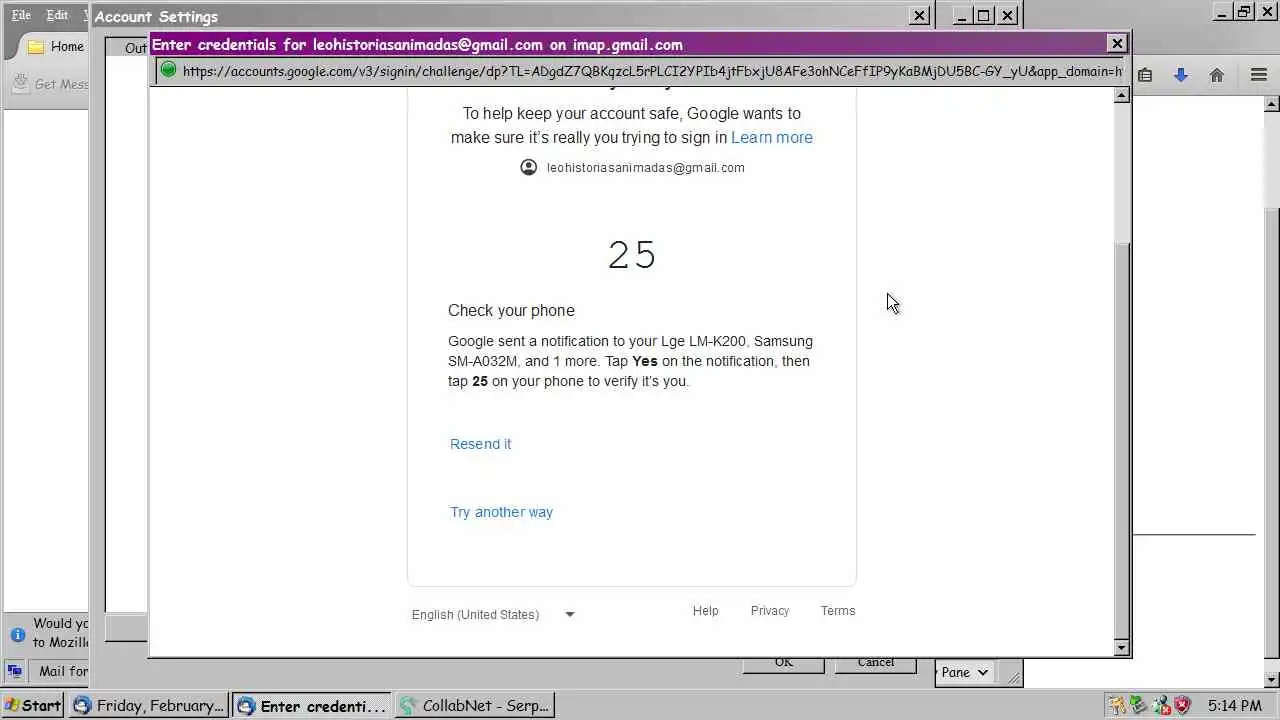This screenshot has height=720, width=1280.
Task: Click the account avatar icon beside the email
Action: tap(529, 167)
